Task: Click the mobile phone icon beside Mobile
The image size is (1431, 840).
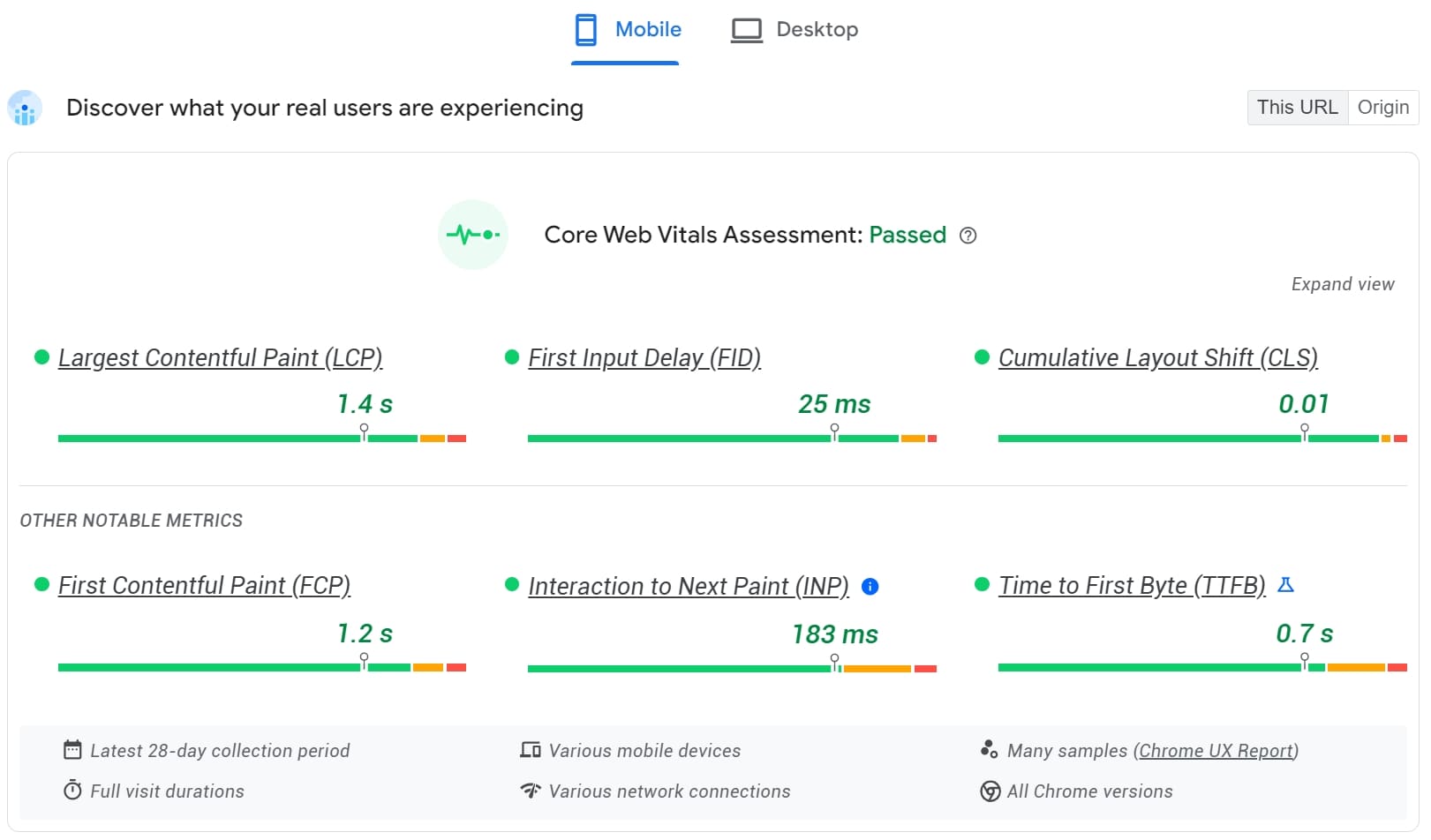Action: tap(585, 29)
